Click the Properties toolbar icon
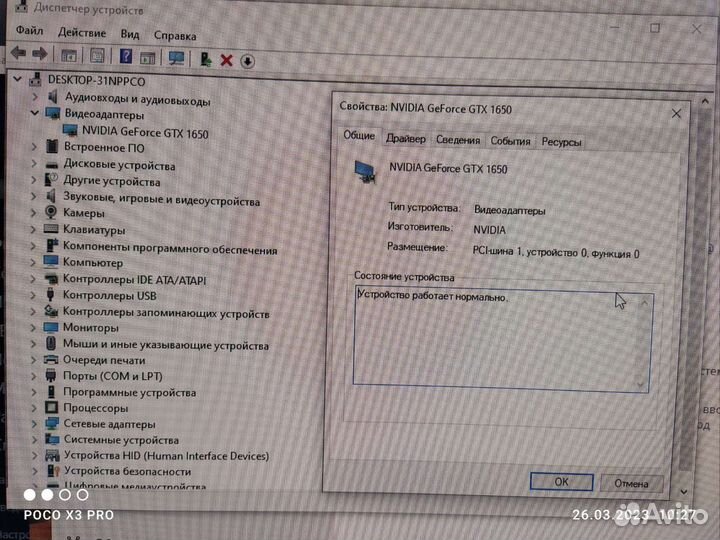Screen dimensions: 720x540 coord(97,56)
